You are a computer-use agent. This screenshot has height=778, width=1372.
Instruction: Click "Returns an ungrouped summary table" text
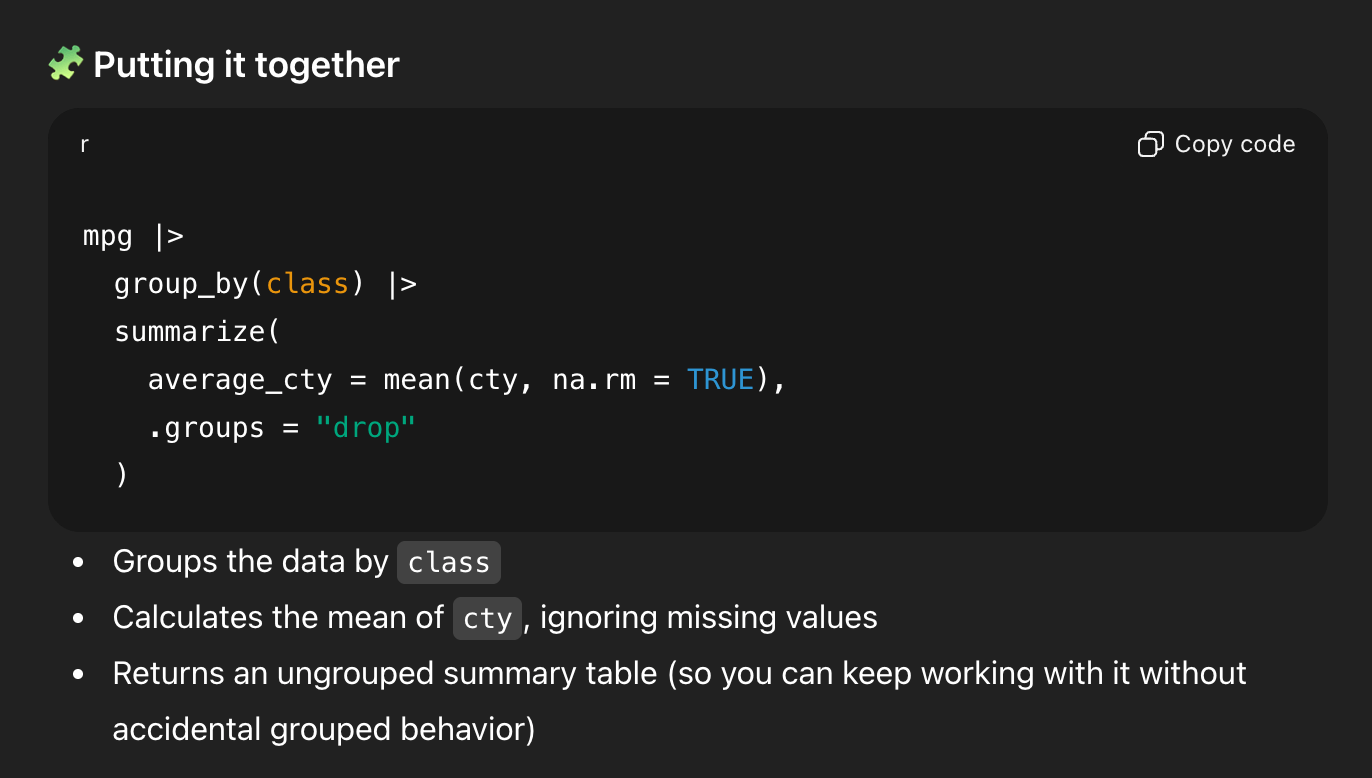pos(385,673)
